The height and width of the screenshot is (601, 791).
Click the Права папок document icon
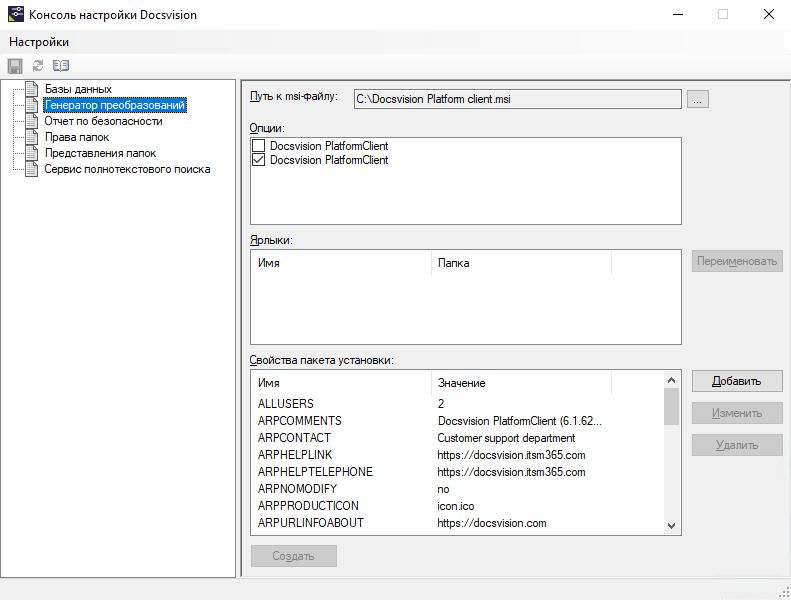coord(32,137)
